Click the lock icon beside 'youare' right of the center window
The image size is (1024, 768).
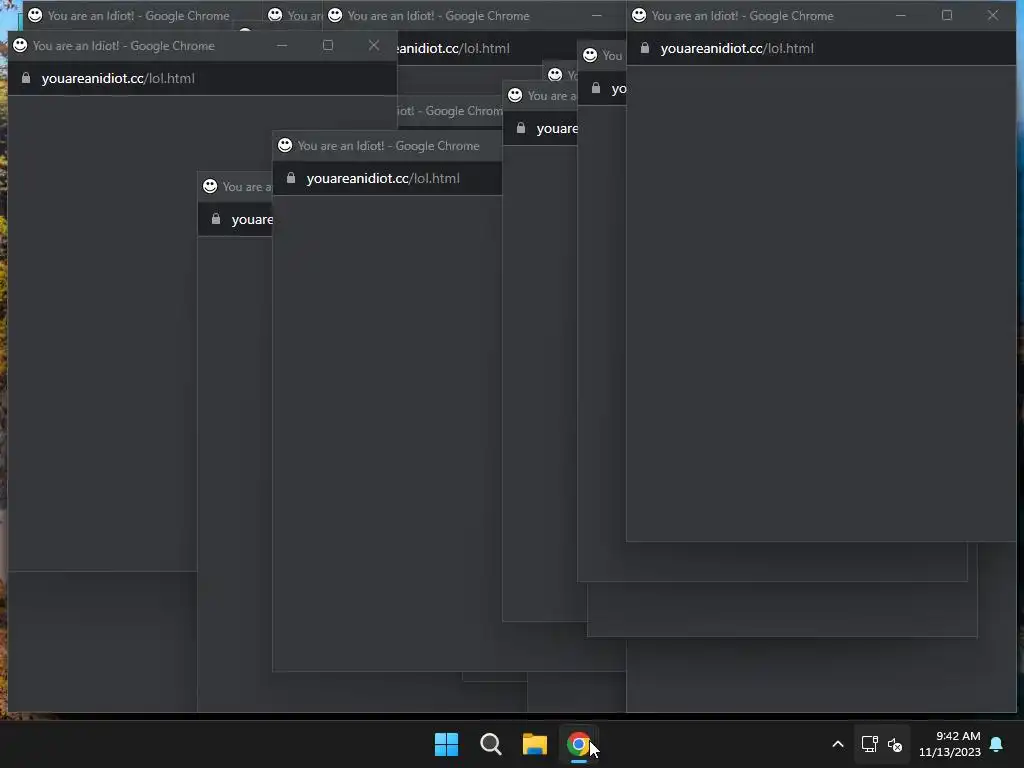(520, 128)
